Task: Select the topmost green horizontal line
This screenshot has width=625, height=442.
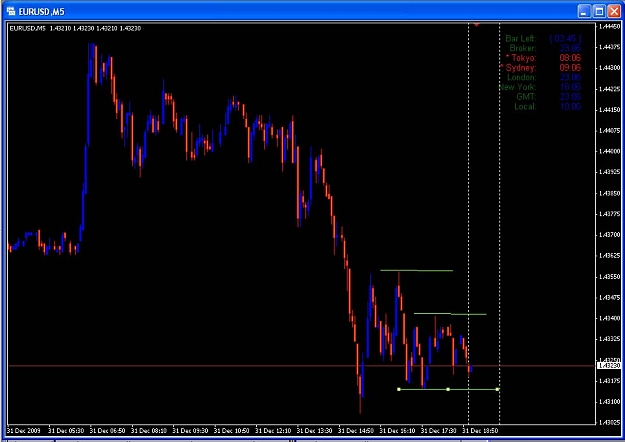Action: tap(417, 271)
